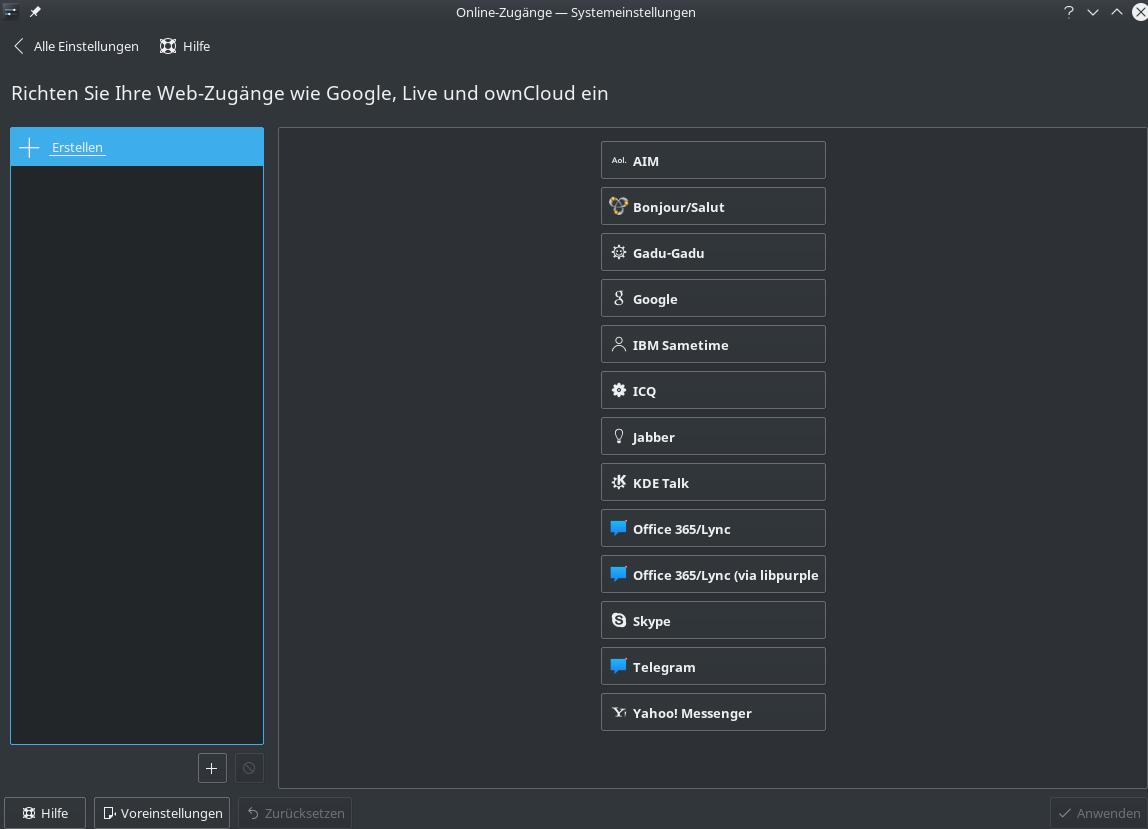Click the Anwenden button
1148x829 pixels.
tap(1099, 813)
